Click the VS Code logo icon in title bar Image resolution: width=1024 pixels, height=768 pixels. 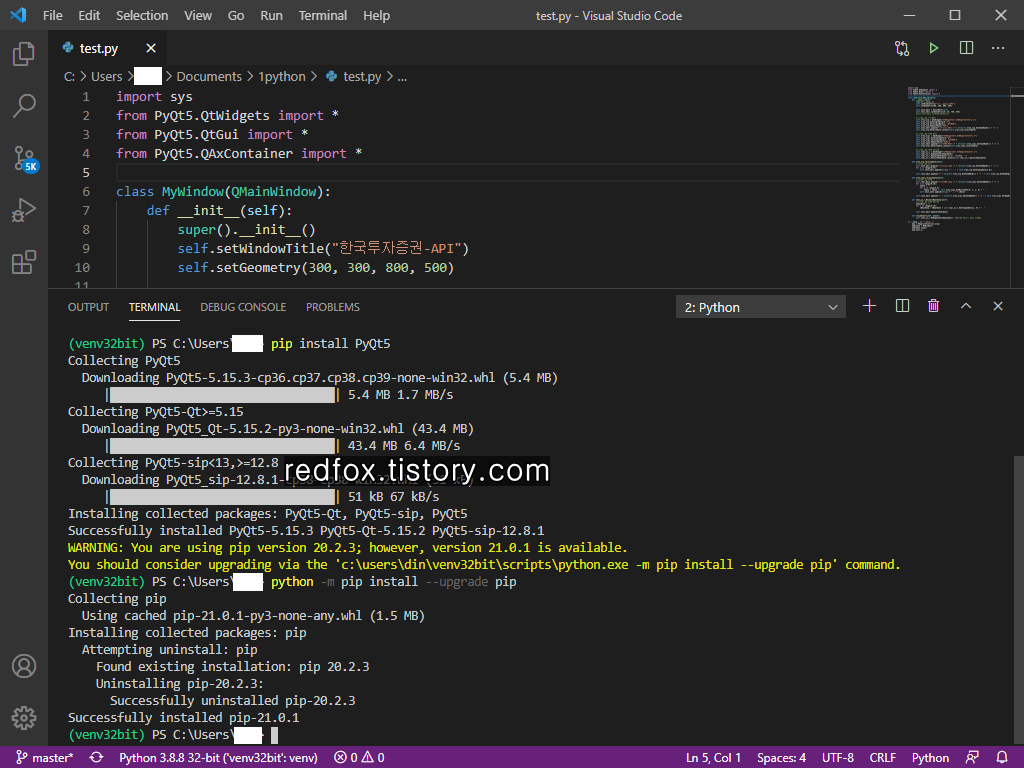(18, 15)
